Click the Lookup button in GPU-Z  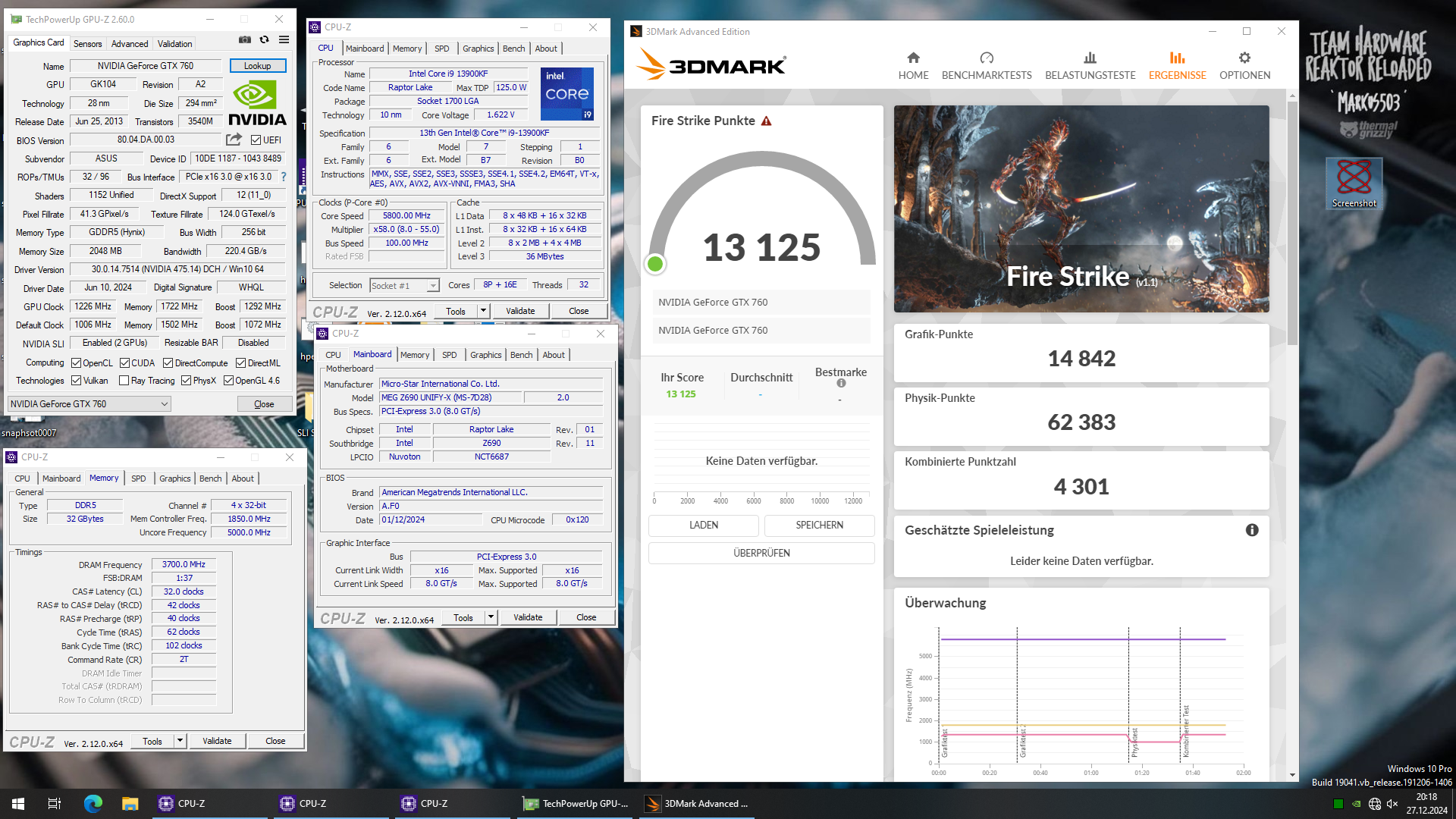[x=258, y=66]
